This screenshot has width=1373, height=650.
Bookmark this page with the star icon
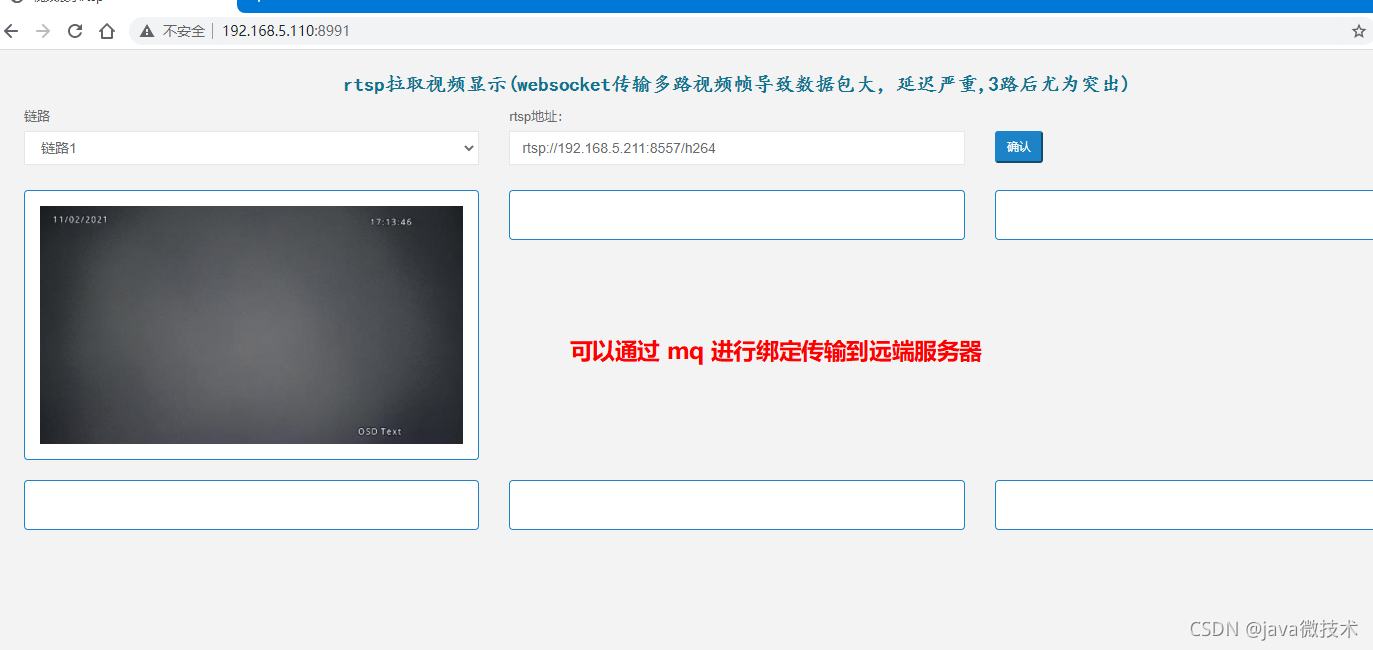[x=1358, y=31]
